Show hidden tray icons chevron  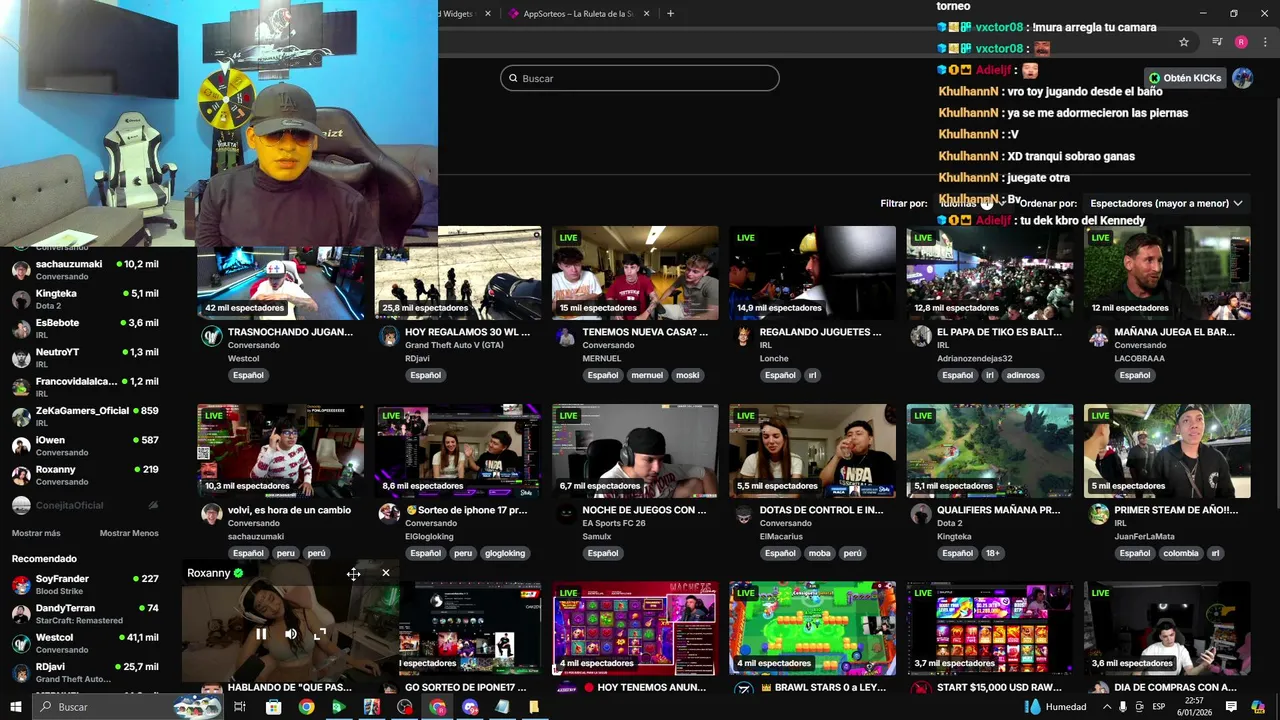click(1105, 707)
